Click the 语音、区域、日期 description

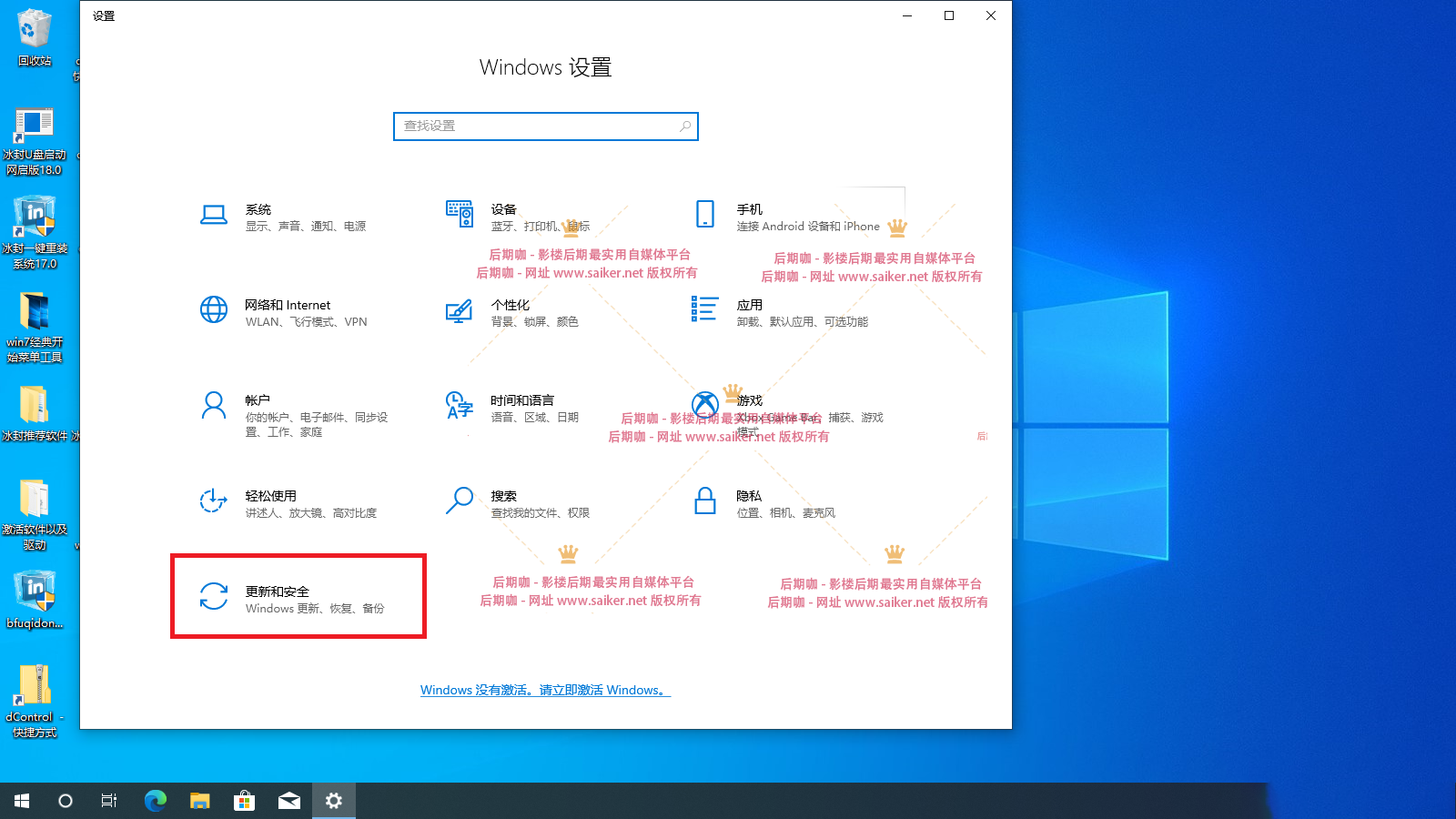click(x=535, y=418)
